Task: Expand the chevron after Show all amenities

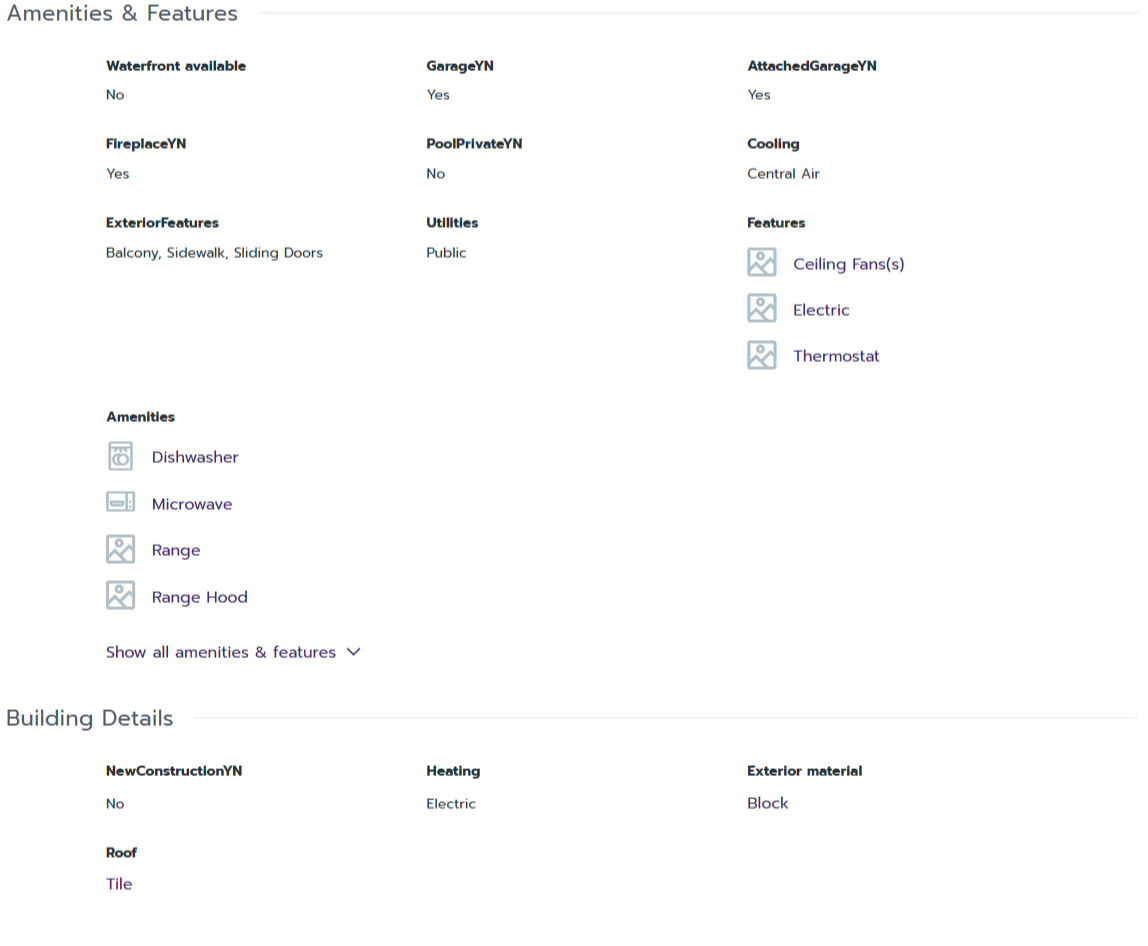Action: pyautogui.click(x=353, y=652)
